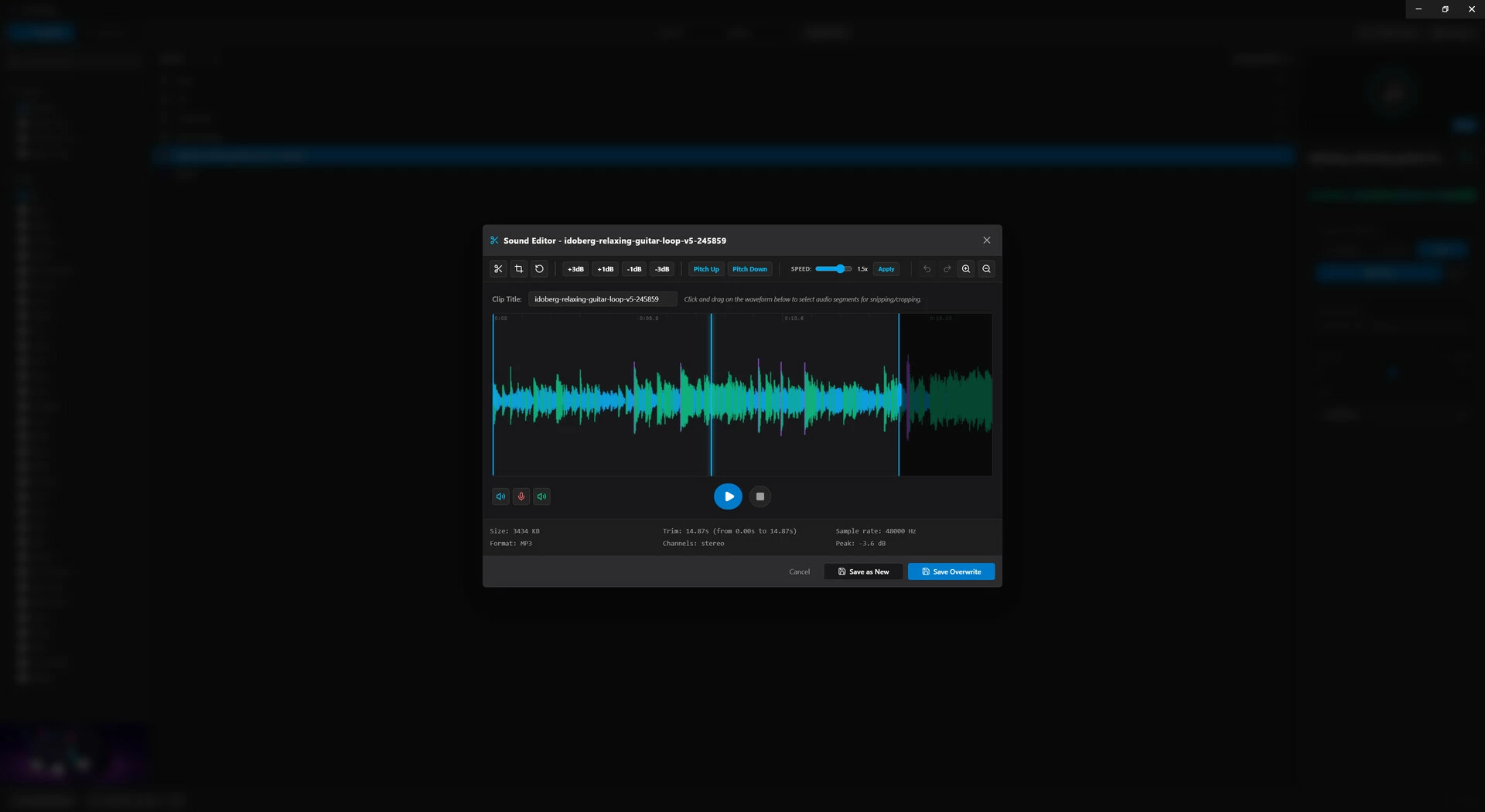
Task: Toggle the green speaker output button
Action: tap(542, 496)
